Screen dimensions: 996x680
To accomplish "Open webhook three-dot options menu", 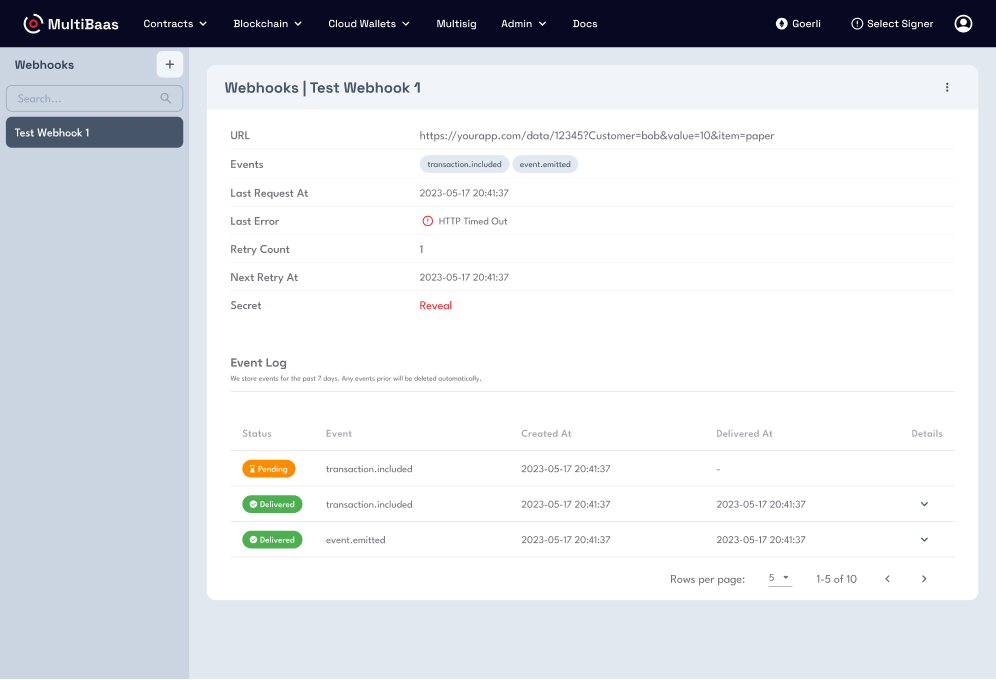I will (x=947, y=87).
